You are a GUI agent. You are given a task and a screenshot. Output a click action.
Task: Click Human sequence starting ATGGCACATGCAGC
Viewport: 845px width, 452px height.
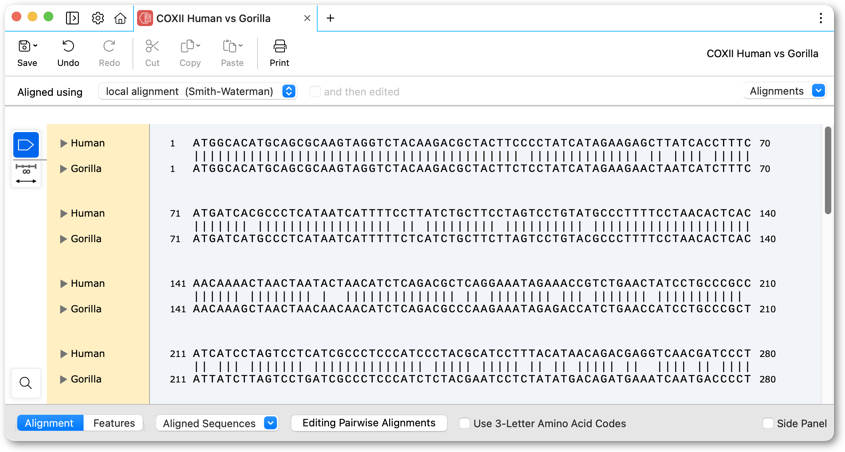(472, 143)
